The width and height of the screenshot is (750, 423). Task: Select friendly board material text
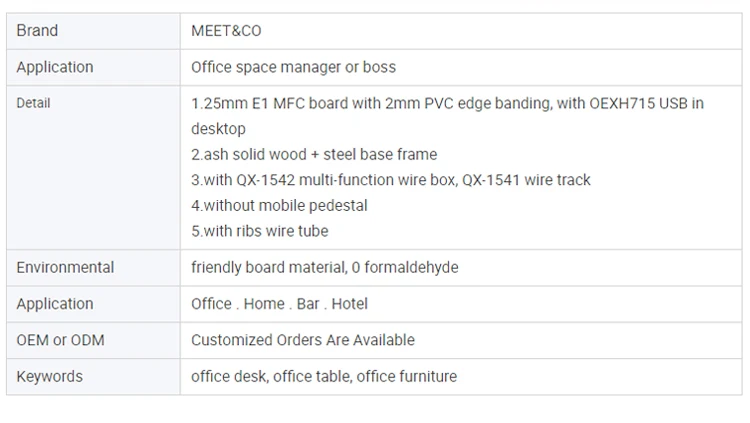coord(325,267)
